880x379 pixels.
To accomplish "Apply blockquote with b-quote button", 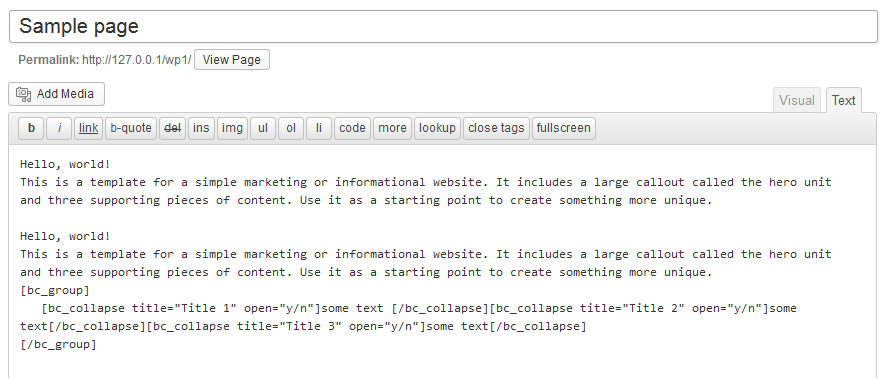I will click(131, 128).
